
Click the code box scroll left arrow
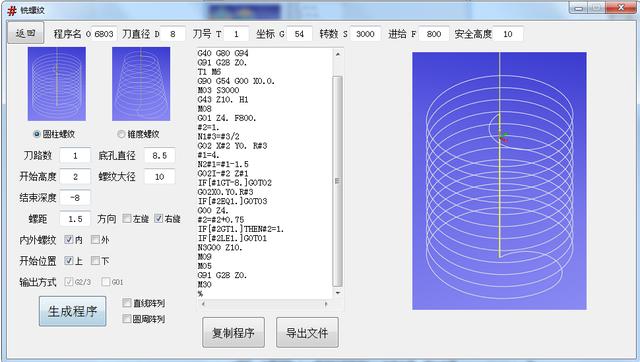tap(203, 304)
